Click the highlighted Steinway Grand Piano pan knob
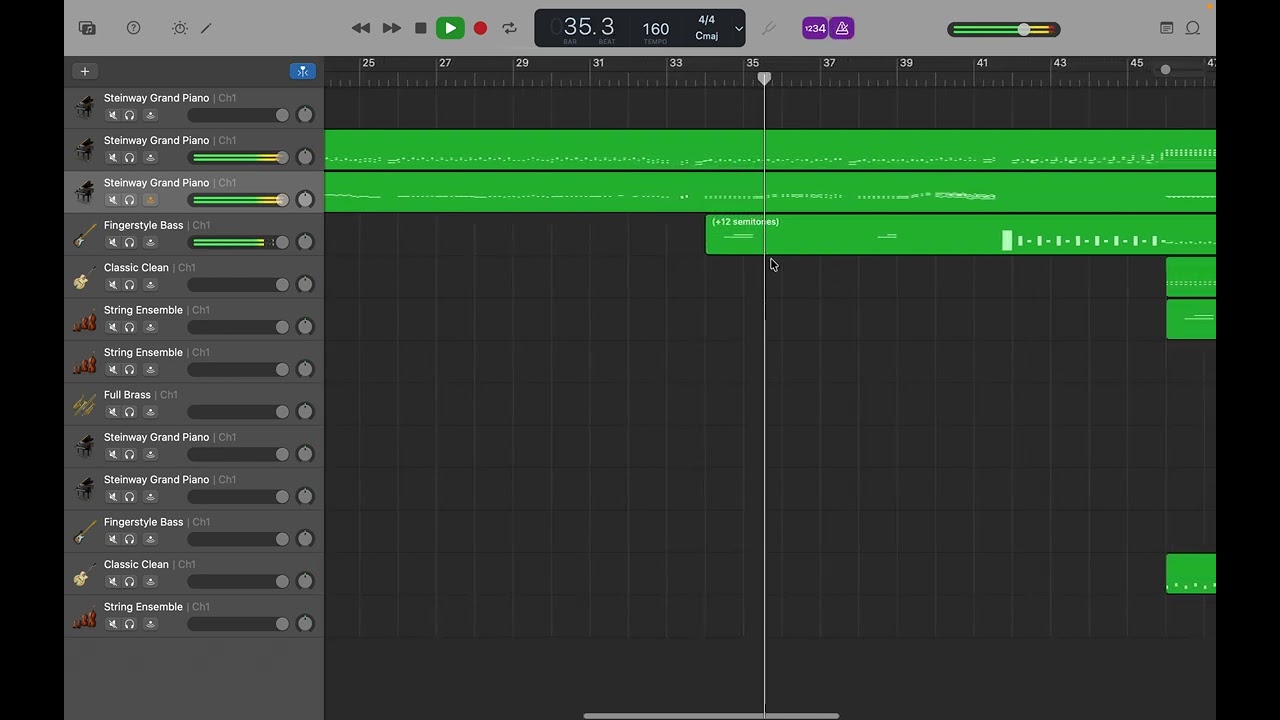The width and height of the screenshot is (1280, 720). (x=305, y=199)
